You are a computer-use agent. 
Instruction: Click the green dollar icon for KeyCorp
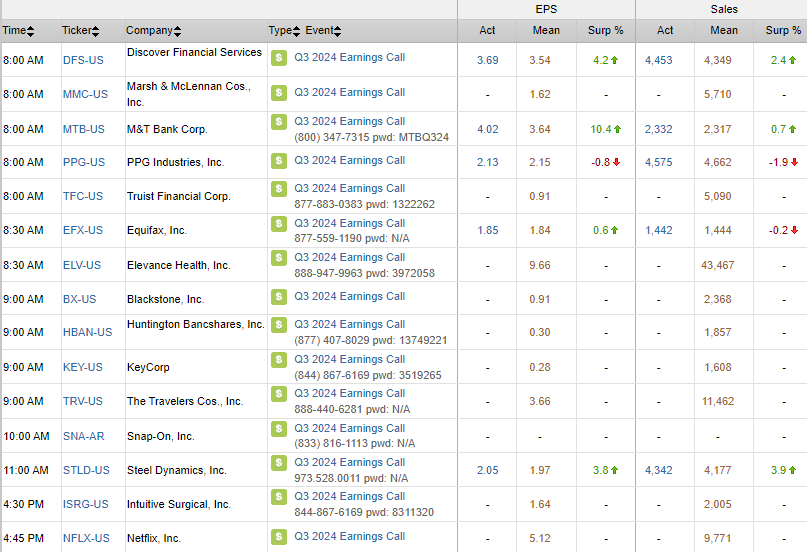(x=279, y=360)
